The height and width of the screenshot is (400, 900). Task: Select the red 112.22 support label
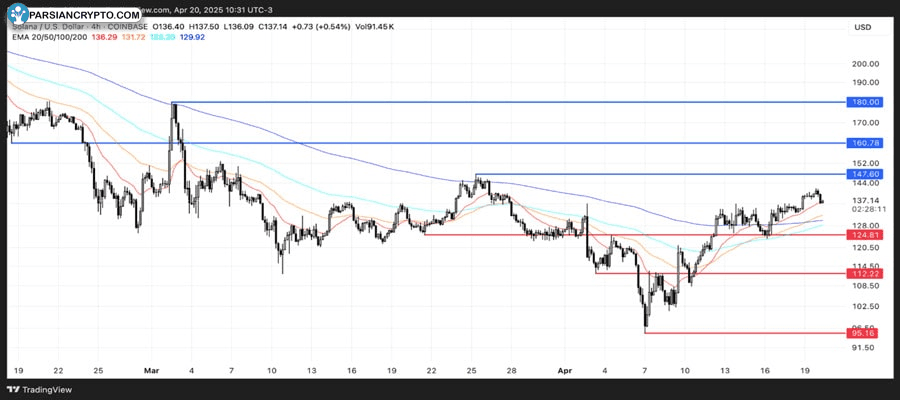[866, 274]
